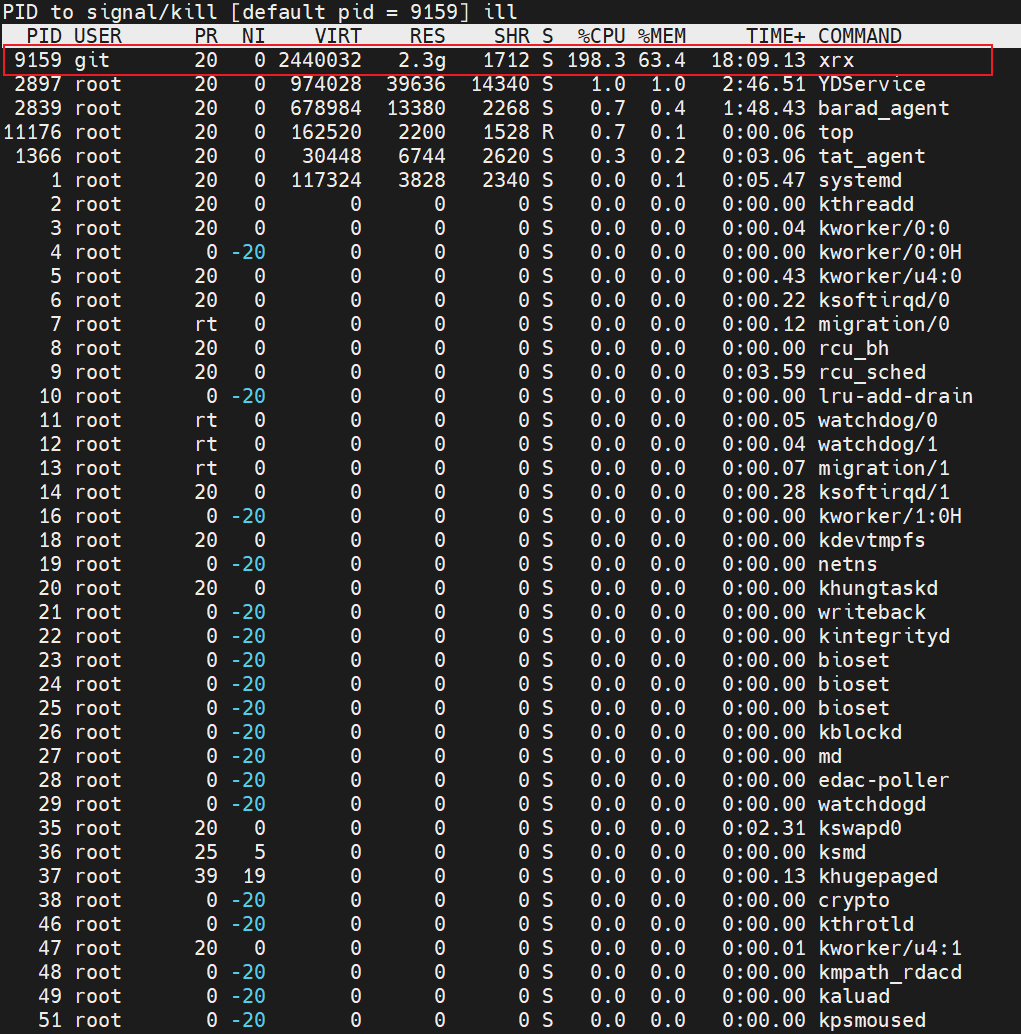
Task: Select the xrx process command
Action: (836, 60)
